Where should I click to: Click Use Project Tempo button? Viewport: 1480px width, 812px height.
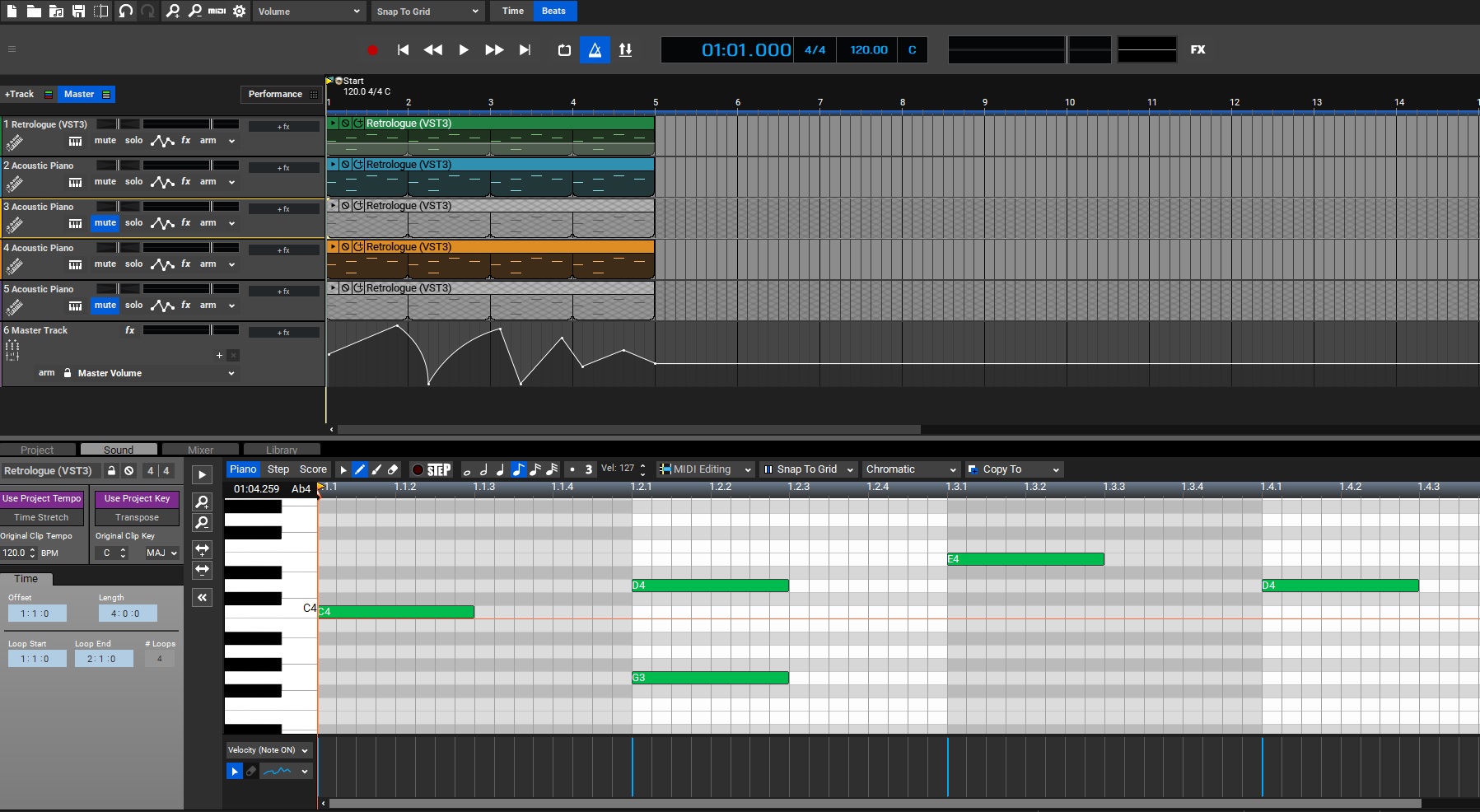(42, 498)
